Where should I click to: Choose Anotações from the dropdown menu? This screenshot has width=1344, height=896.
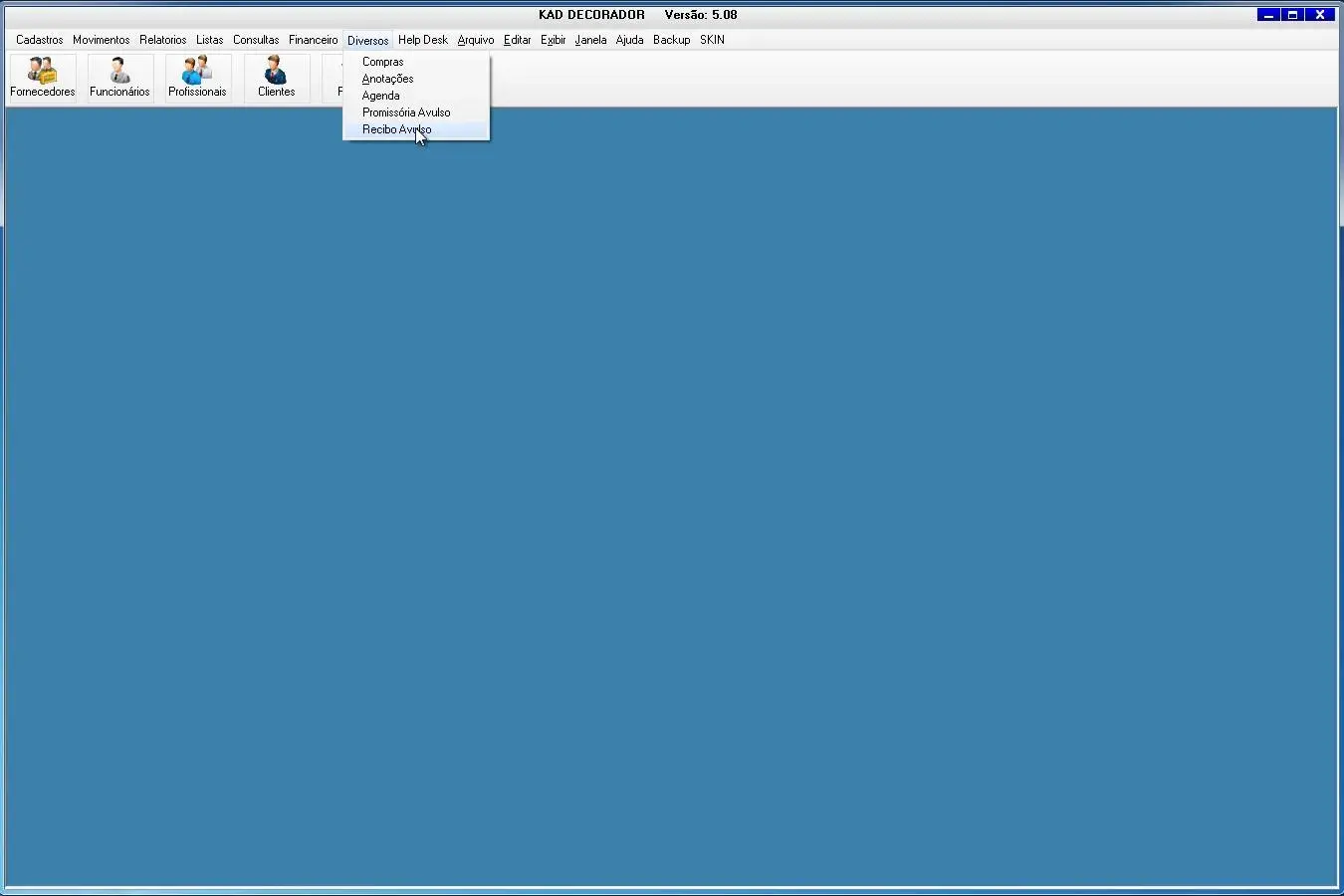click(388, 79)
